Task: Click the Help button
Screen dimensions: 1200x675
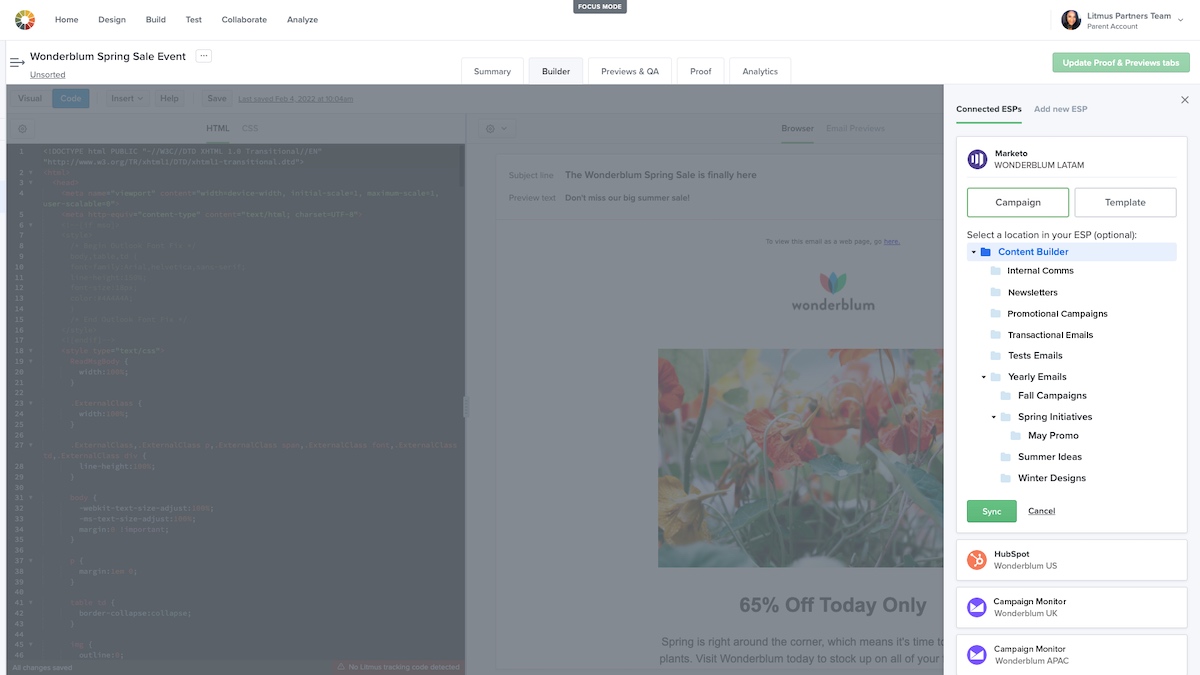Action: coord(170,98)
